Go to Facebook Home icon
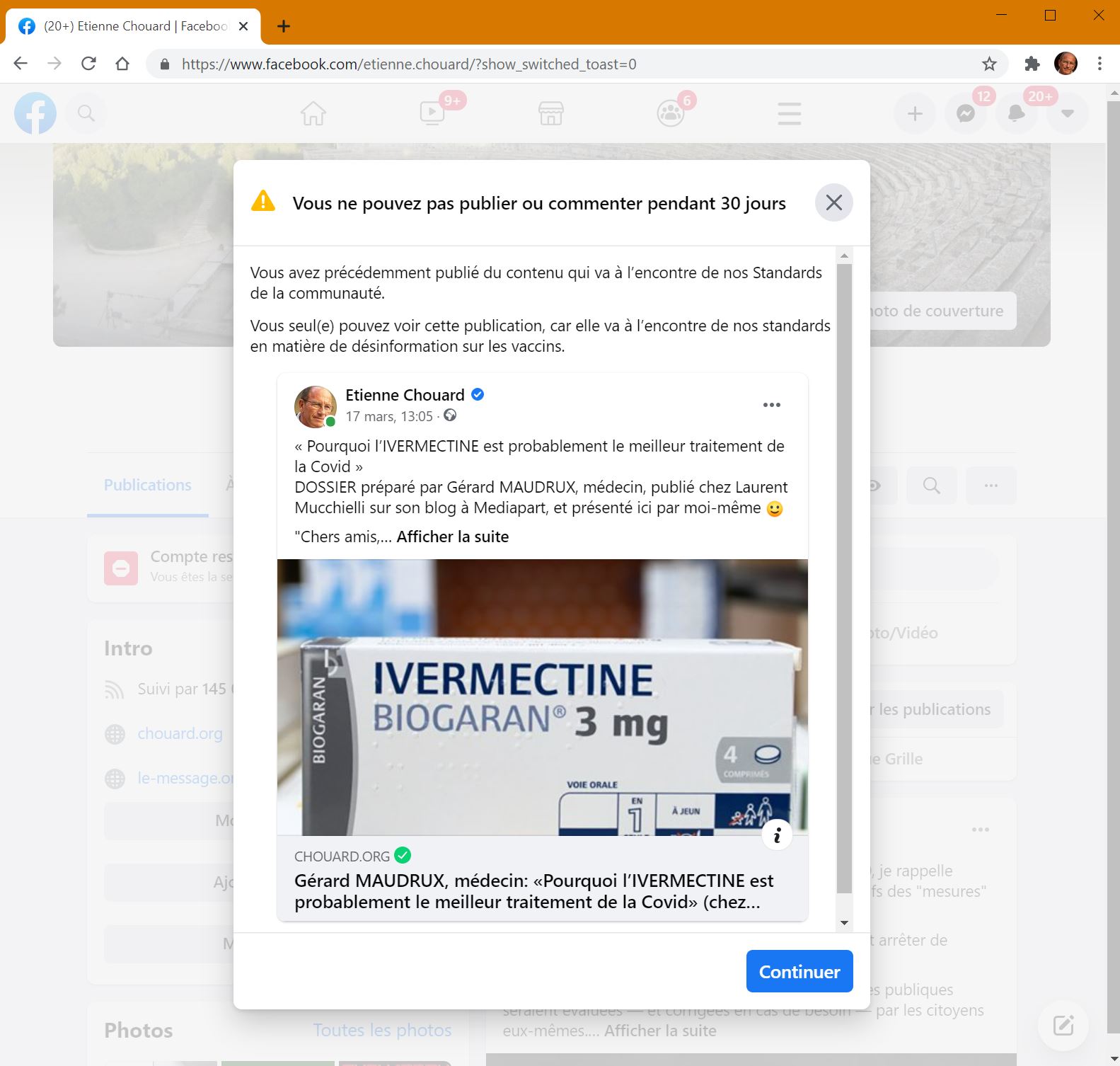Viewport: 1120px width, 1066px height. coord(313,113)
